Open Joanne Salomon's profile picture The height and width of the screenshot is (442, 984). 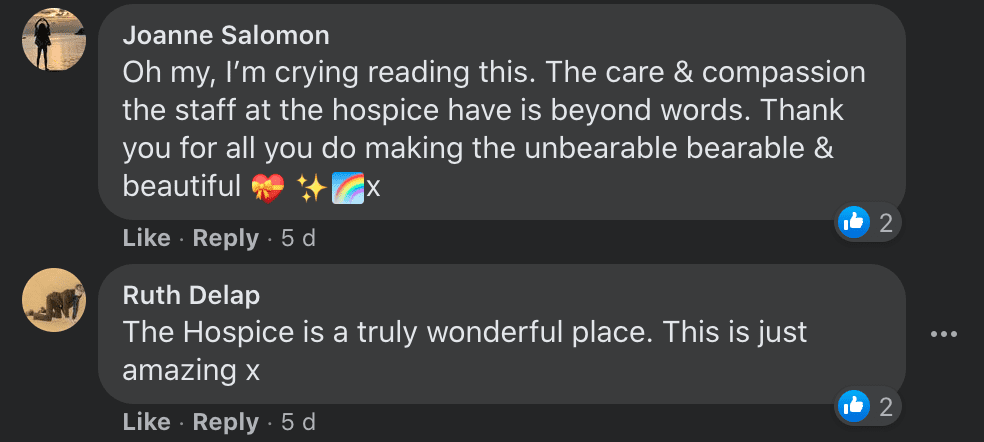(x=54, y=40)
